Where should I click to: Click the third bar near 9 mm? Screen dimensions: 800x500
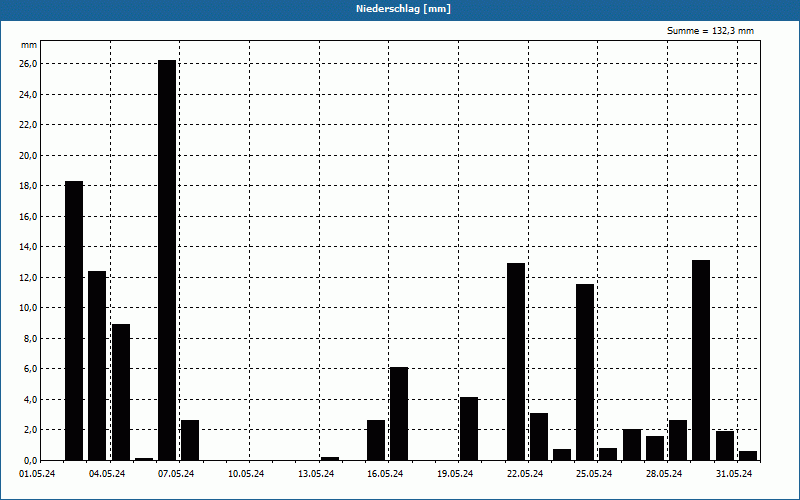(121, 392)
